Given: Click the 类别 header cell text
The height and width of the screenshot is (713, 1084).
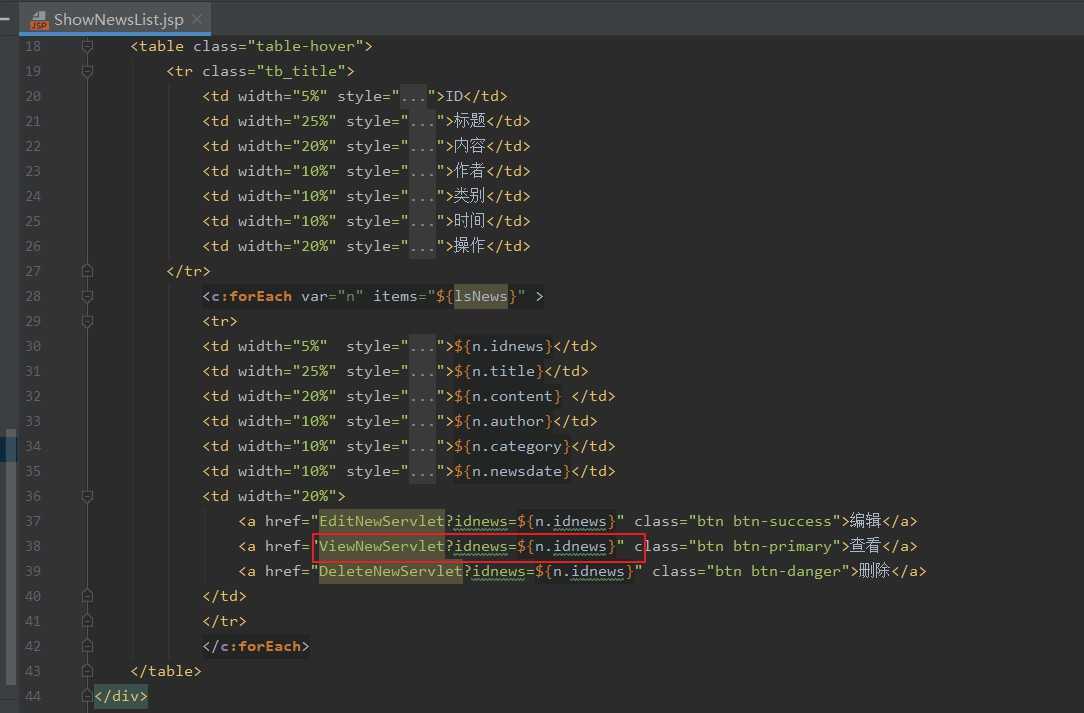Looking at the screenshot, I should pos(469,196).
